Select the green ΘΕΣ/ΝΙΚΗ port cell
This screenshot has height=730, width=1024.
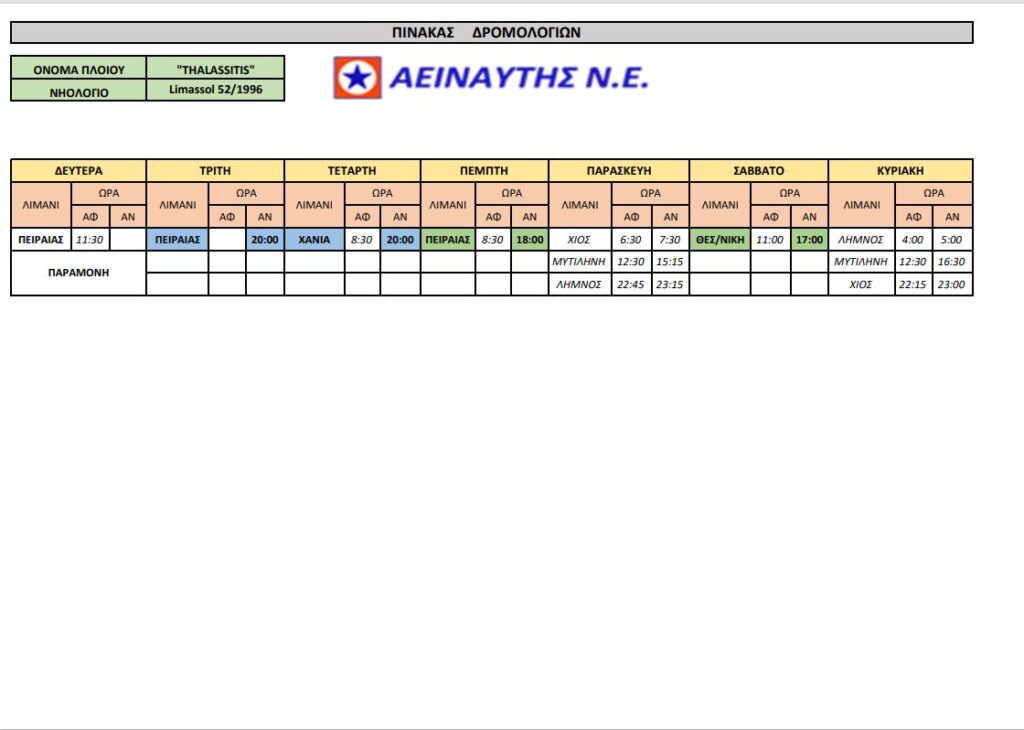(720, 240)
